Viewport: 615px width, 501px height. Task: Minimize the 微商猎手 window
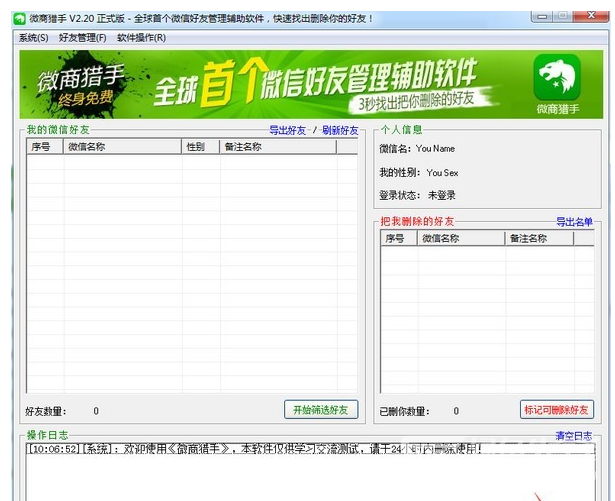coord(542,16)
